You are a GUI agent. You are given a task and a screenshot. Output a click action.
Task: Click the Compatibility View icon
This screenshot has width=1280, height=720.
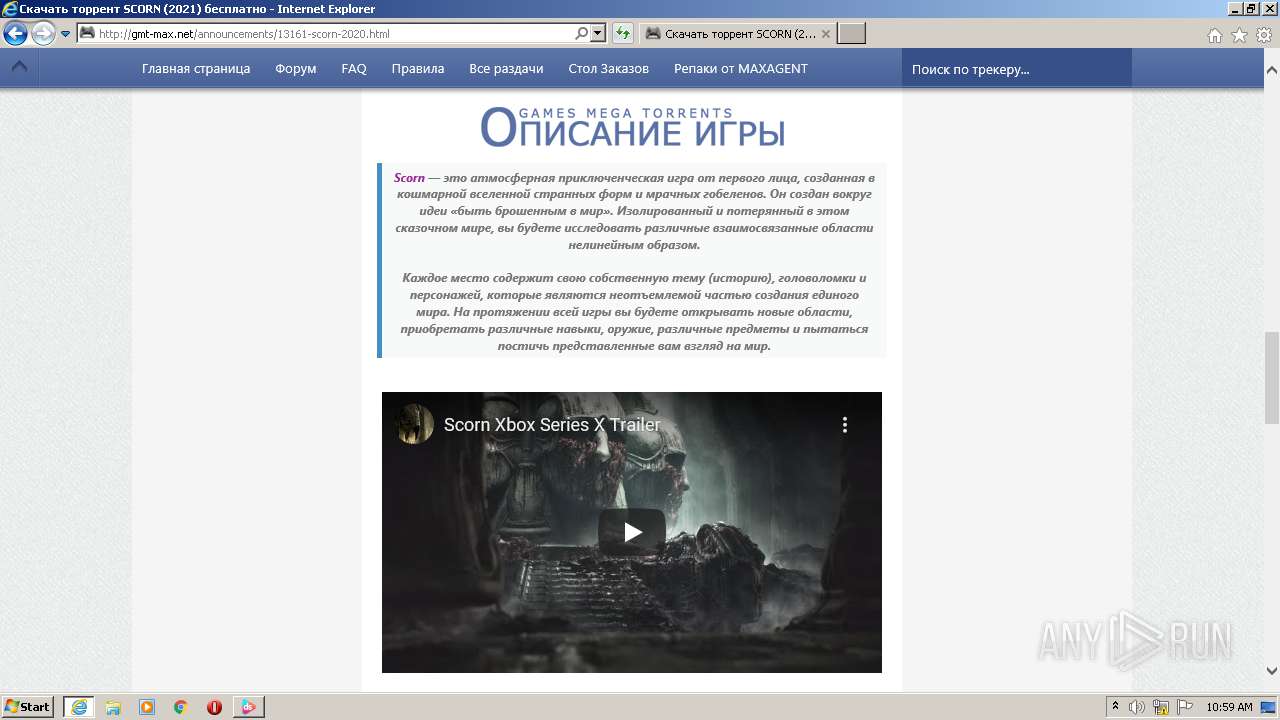(623, 34)
